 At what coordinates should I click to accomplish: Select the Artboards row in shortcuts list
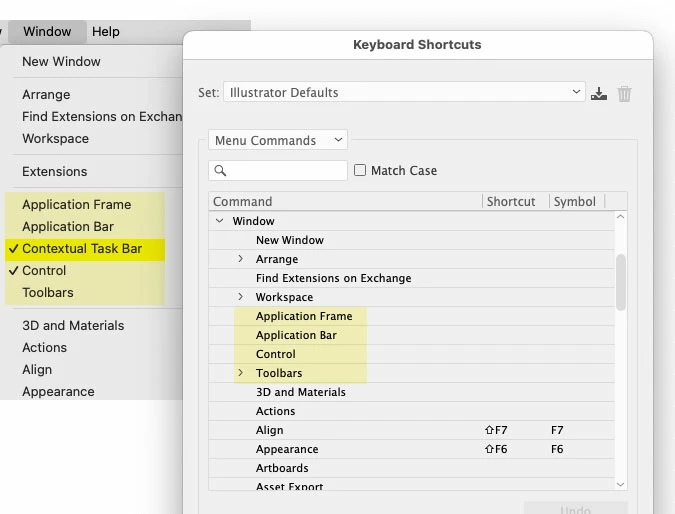pos(412,468)
